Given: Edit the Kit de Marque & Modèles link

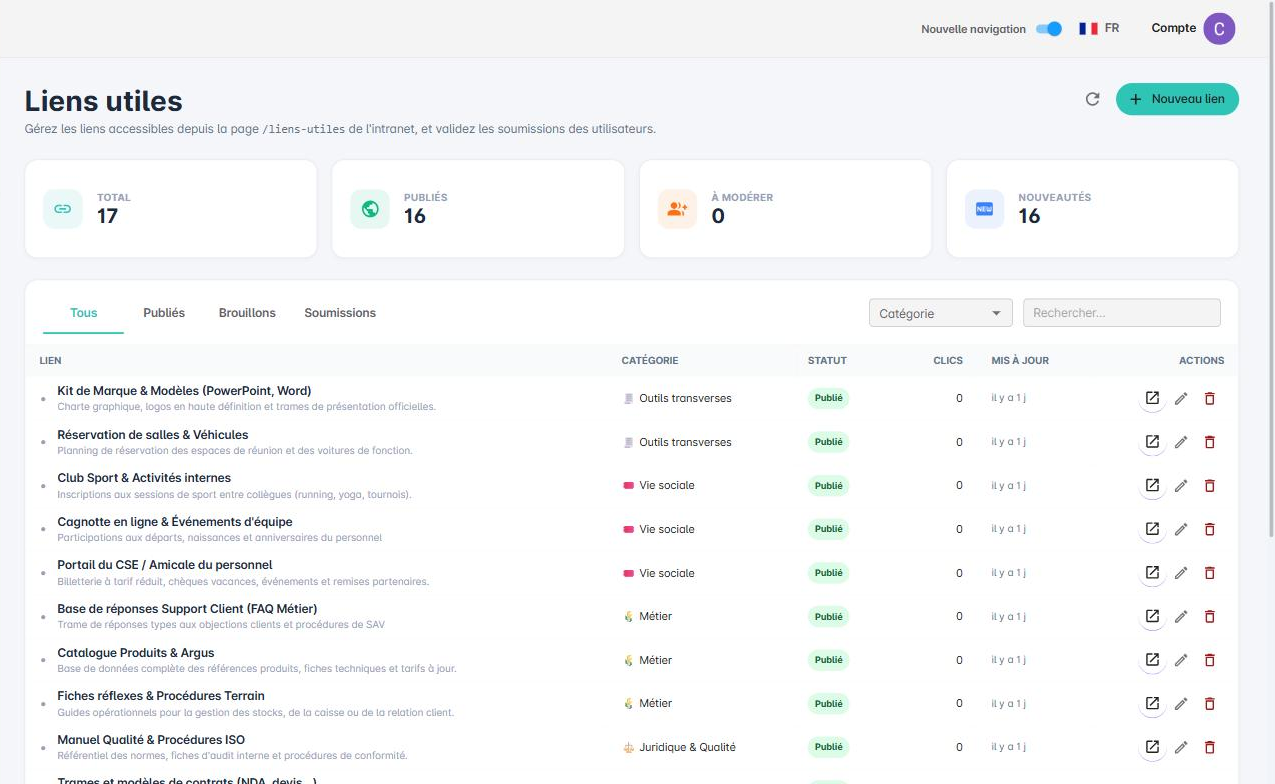Looking at the screenshot, I should (x=1181, y=398).
